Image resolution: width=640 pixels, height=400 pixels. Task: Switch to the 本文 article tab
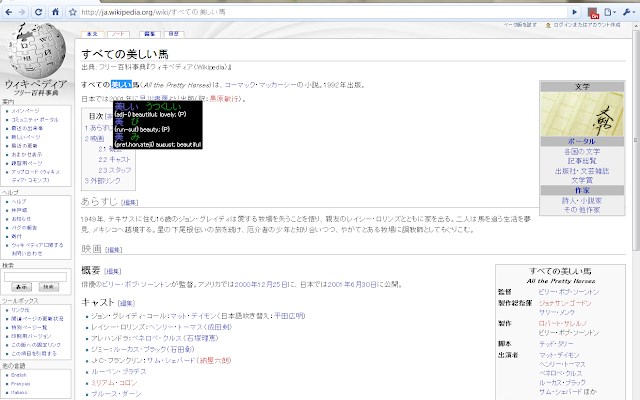point(92,34)
